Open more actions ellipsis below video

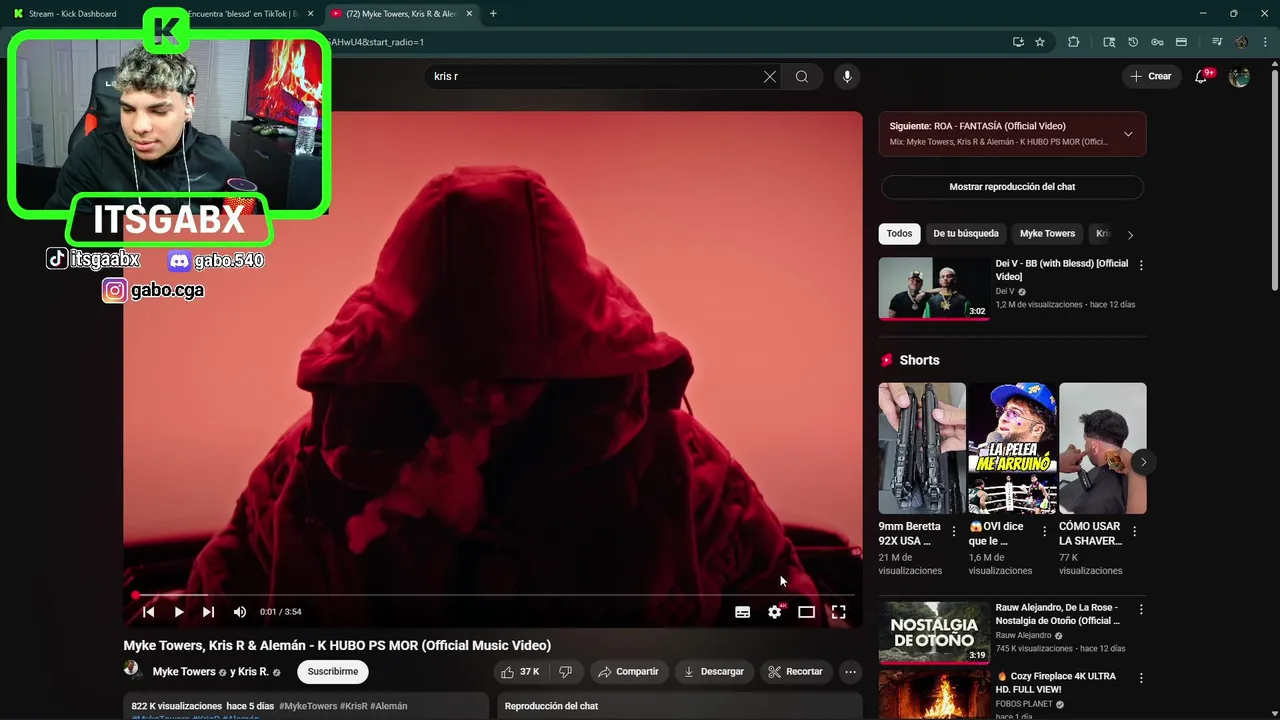[x=851, y=672]
